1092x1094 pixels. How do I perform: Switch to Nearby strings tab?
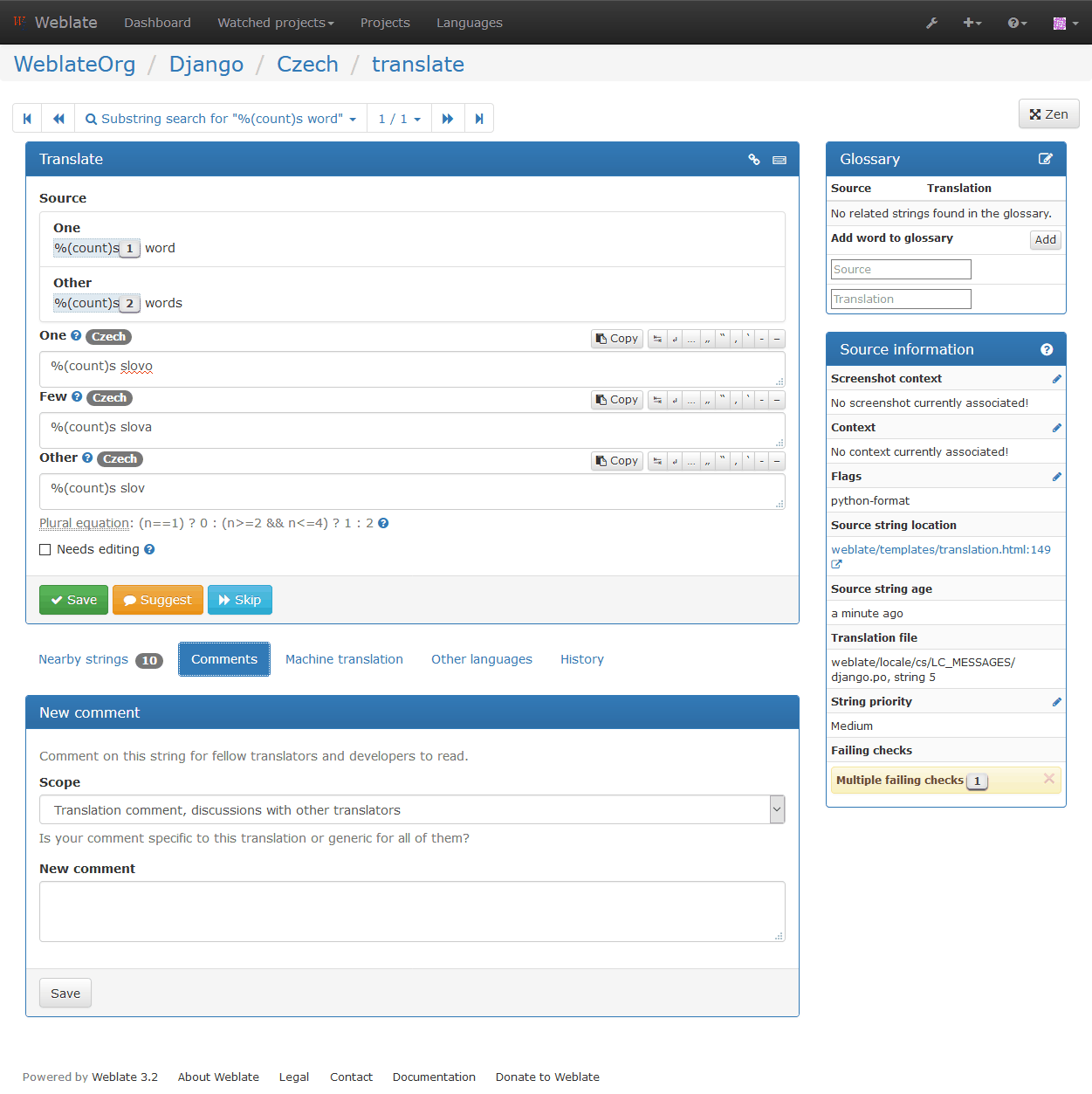click(x=100, y=659)
